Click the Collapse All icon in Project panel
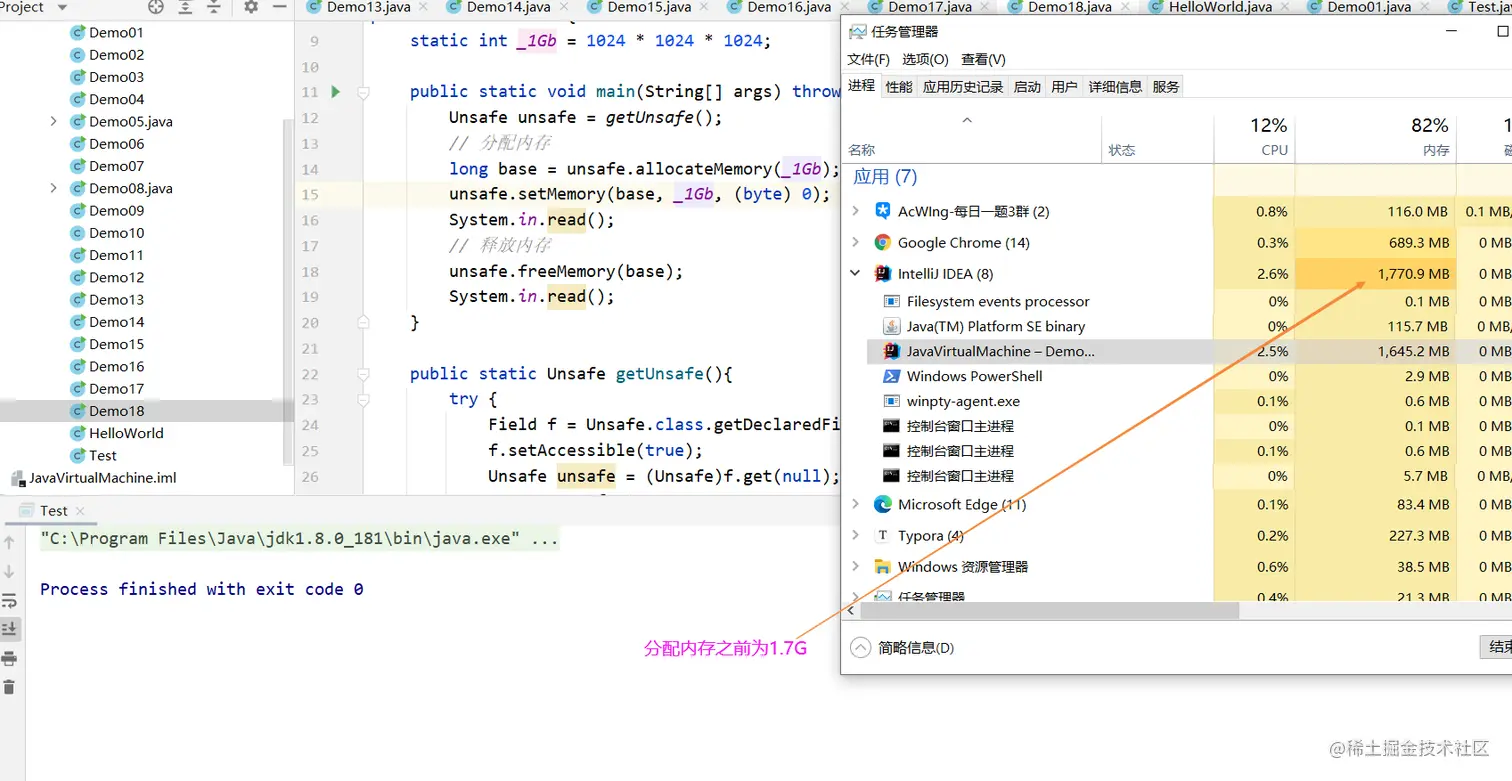The image size is (1512, 781). (216, 7)
